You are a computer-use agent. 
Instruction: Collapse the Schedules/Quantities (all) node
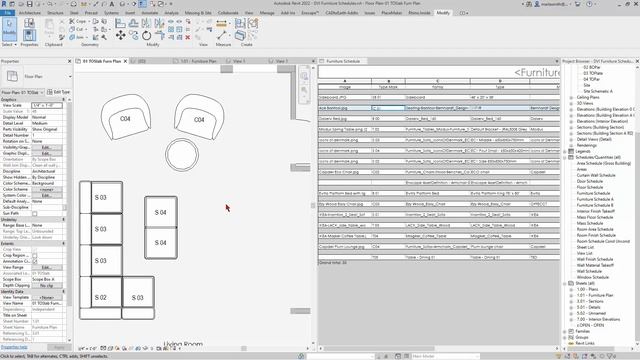pyautogui.click(x=565, y=157)
